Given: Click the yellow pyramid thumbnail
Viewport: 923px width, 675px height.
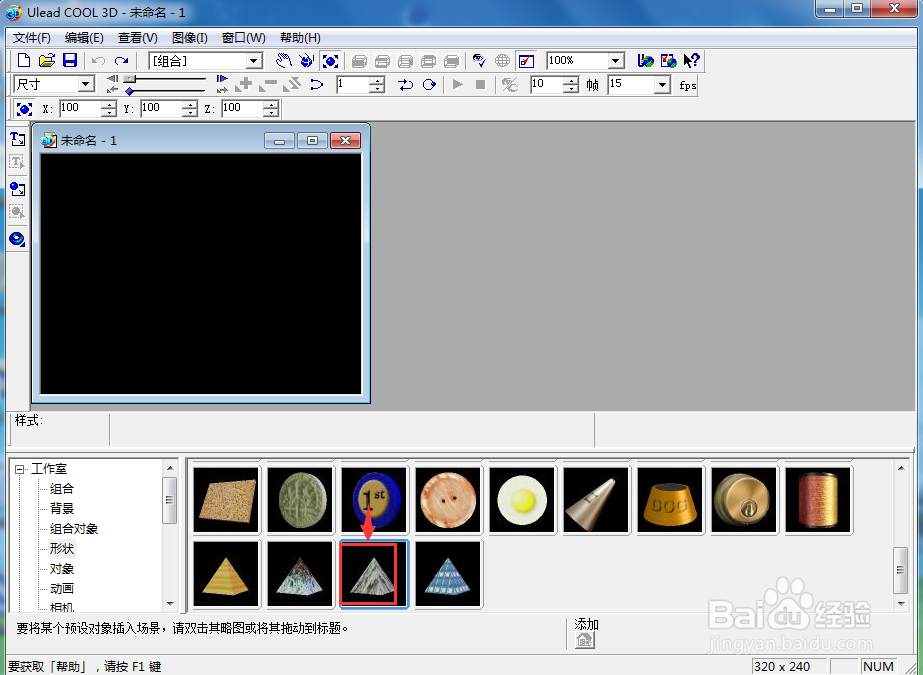Looking at the screenshot, I should pos(226,574).
